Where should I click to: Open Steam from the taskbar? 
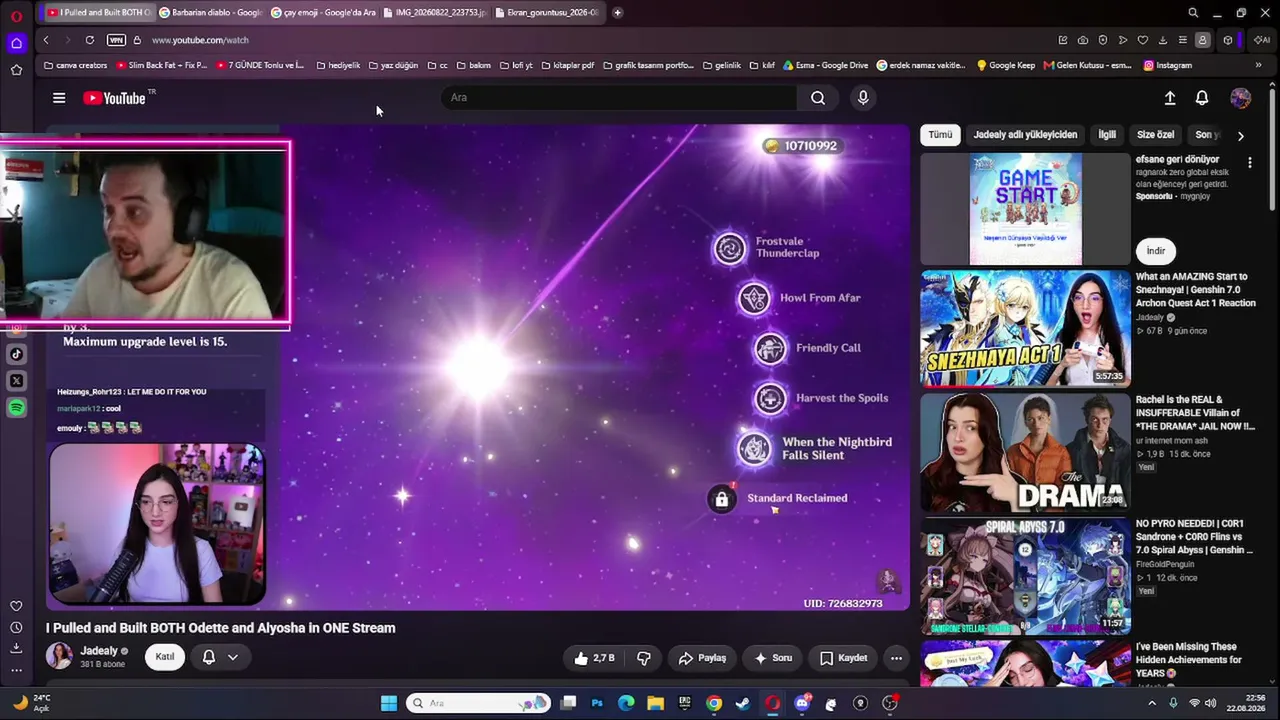point(743,703)
